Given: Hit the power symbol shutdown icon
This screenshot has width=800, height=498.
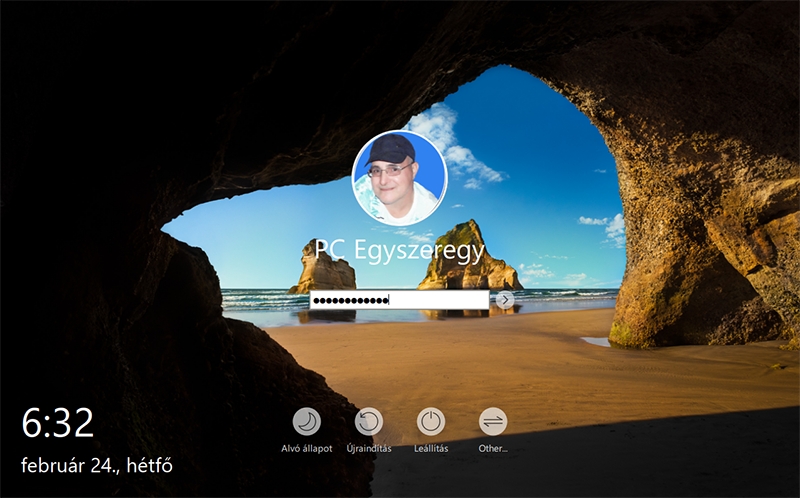Looking at the screenshot, I should (431, 421).
